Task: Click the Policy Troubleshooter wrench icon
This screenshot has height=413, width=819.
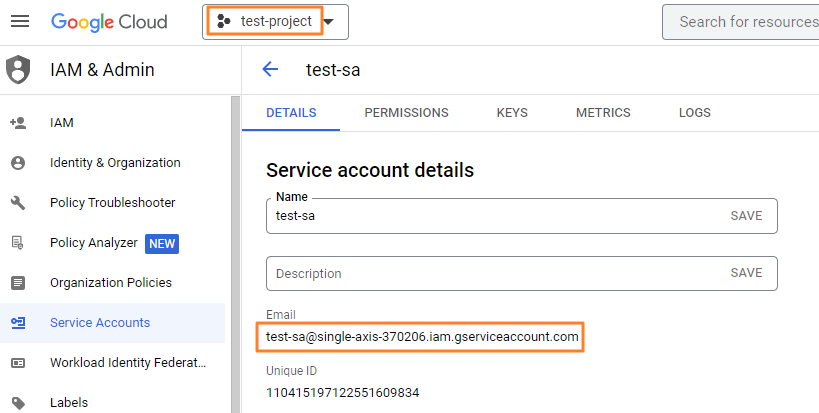Action: [x=18, y=203]
